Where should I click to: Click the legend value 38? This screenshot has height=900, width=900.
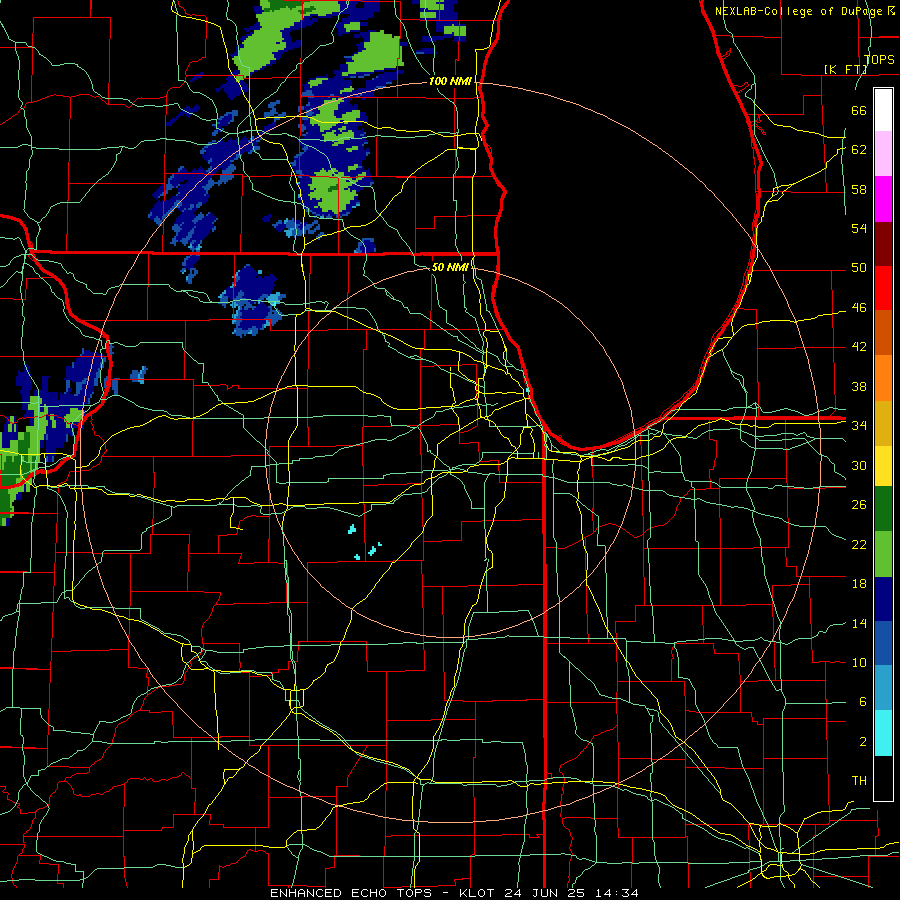(859, 386)
